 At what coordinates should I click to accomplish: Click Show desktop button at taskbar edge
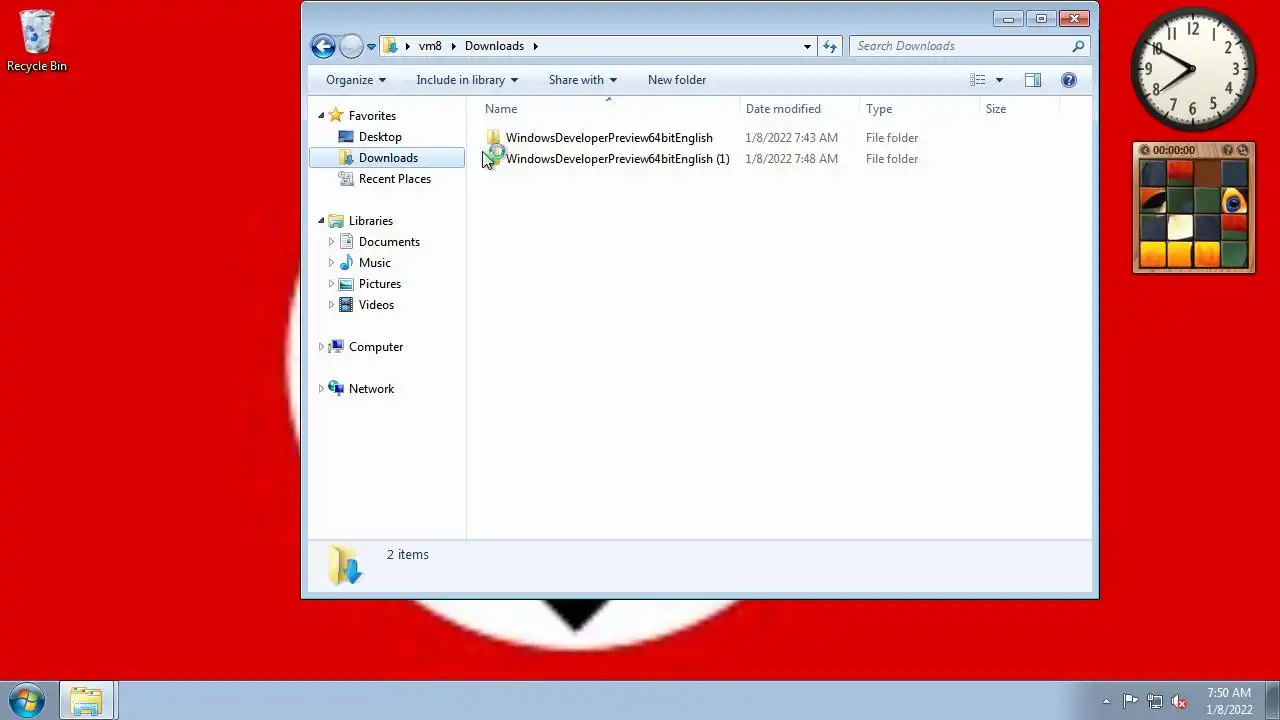coord(1272,701)
